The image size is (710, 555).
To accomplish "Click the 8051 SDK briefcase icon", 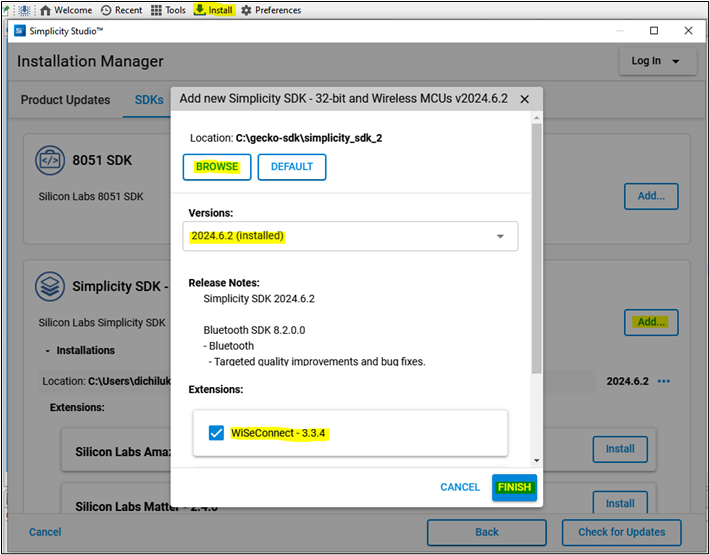I will click(50, 160).
